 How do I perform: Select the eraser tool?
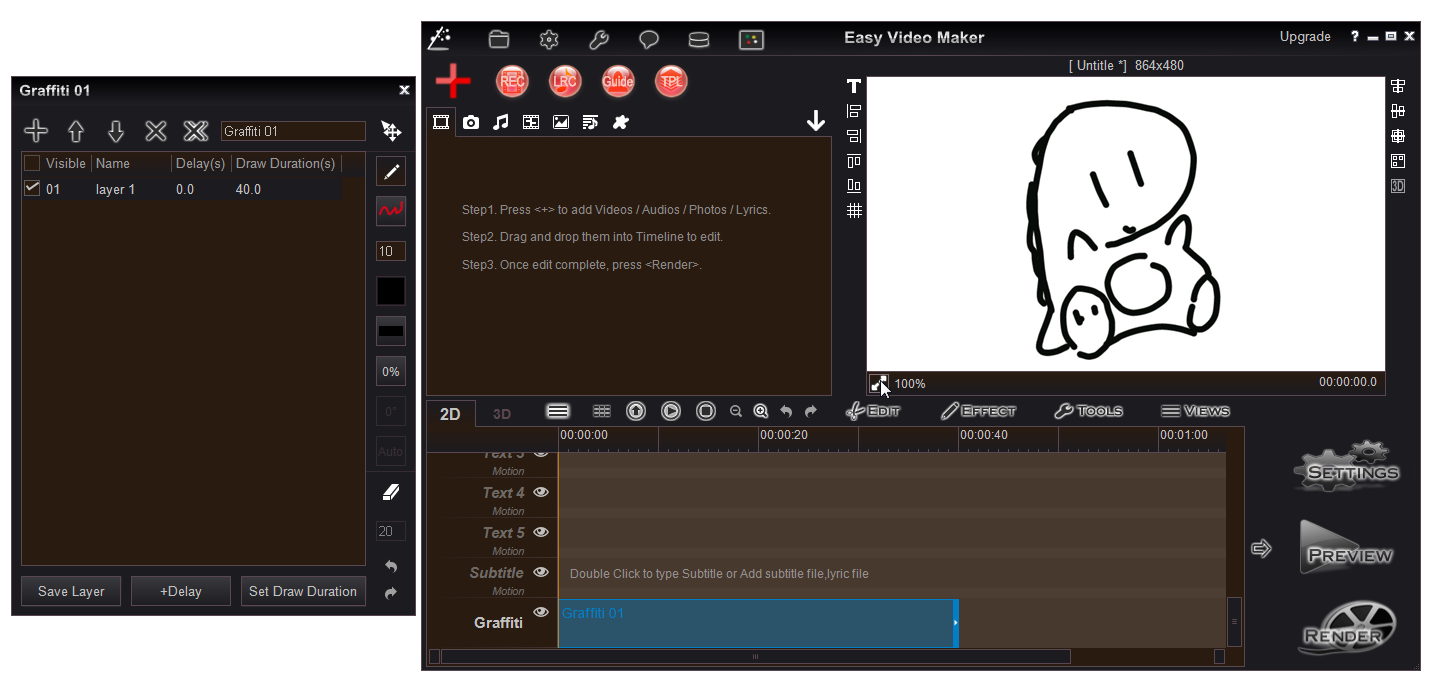pos(391,492)
